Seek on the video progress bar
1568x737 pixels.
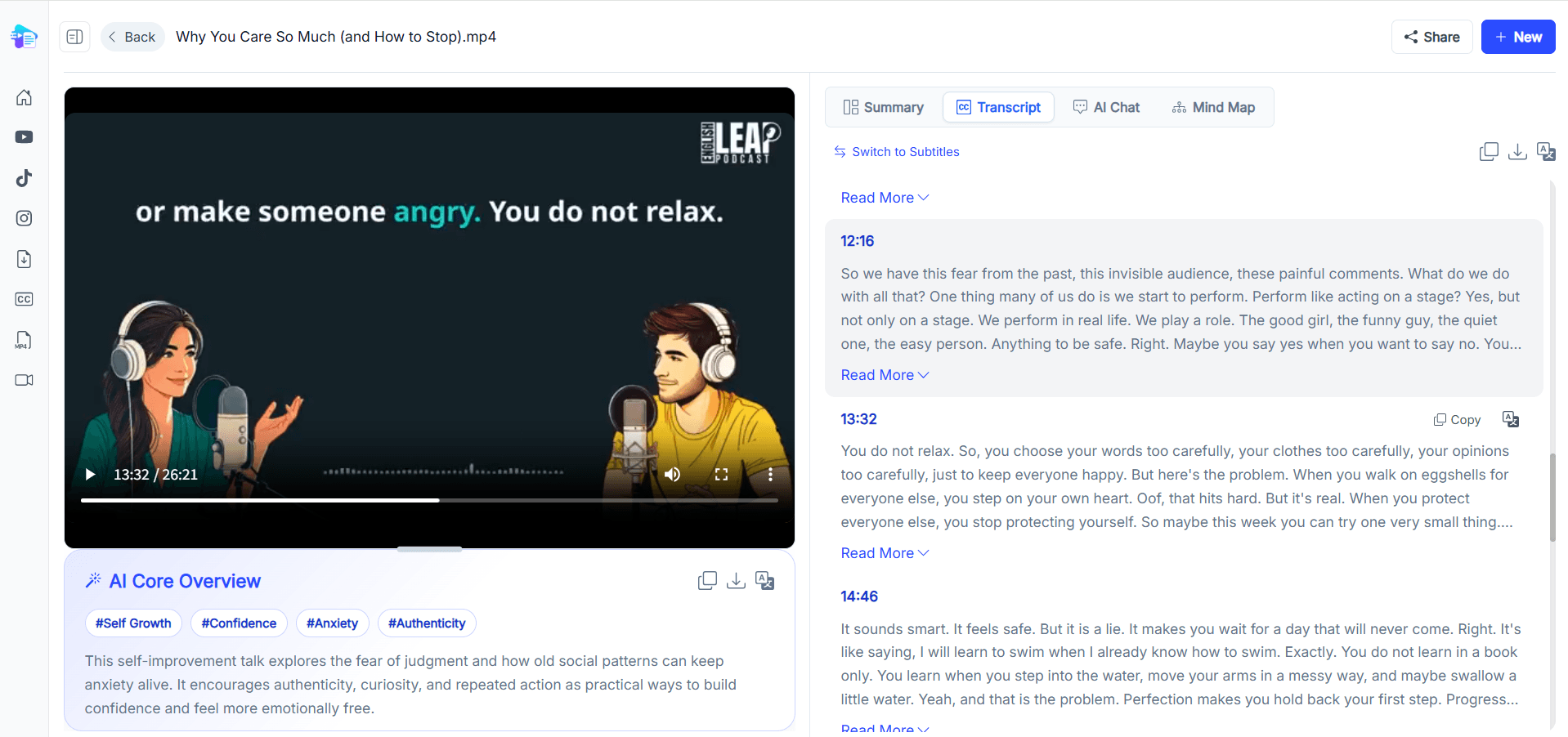point(429,500)
